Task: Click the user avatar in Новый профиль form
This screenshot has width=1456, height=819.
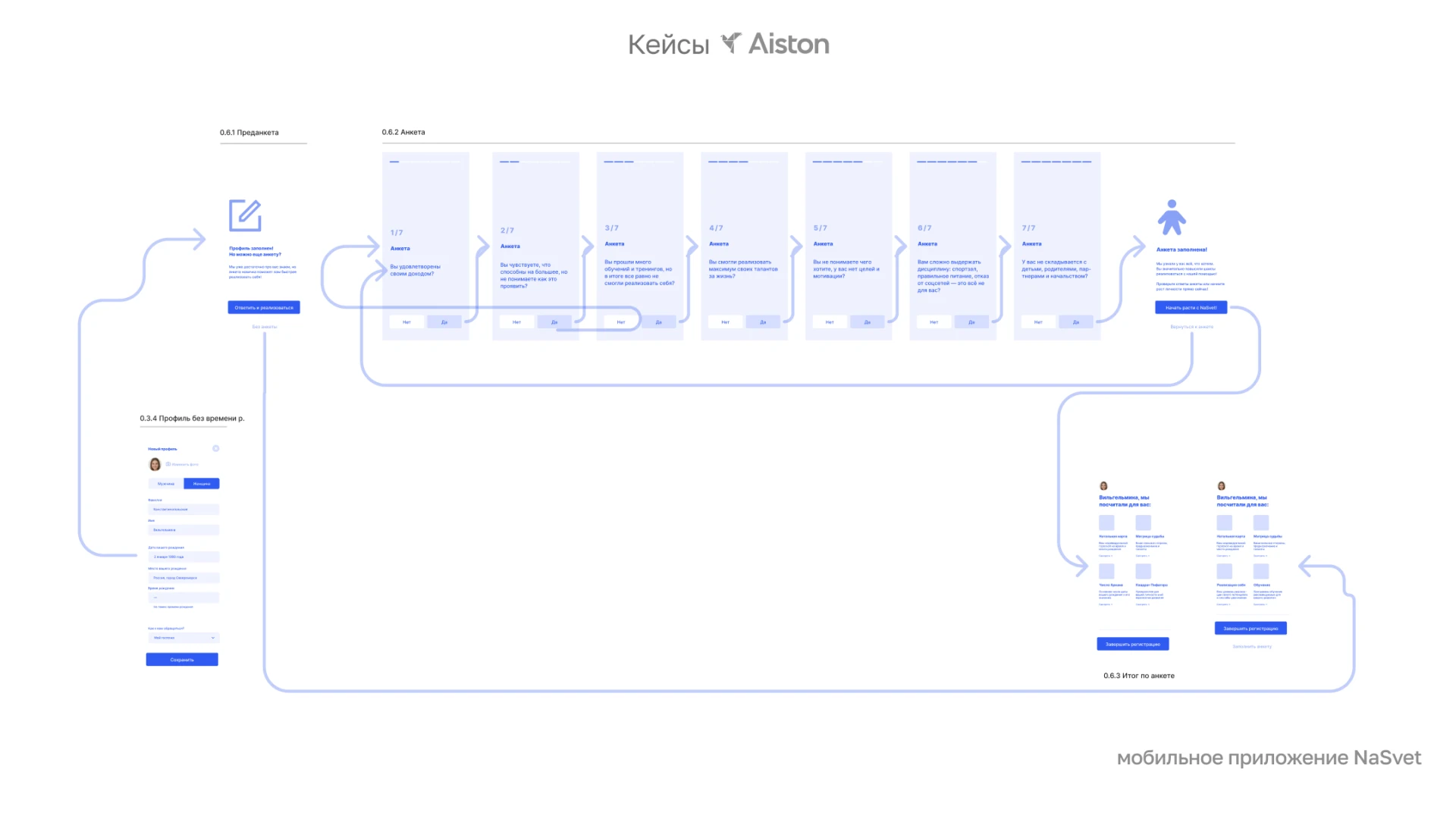Action: coord(155,464)
